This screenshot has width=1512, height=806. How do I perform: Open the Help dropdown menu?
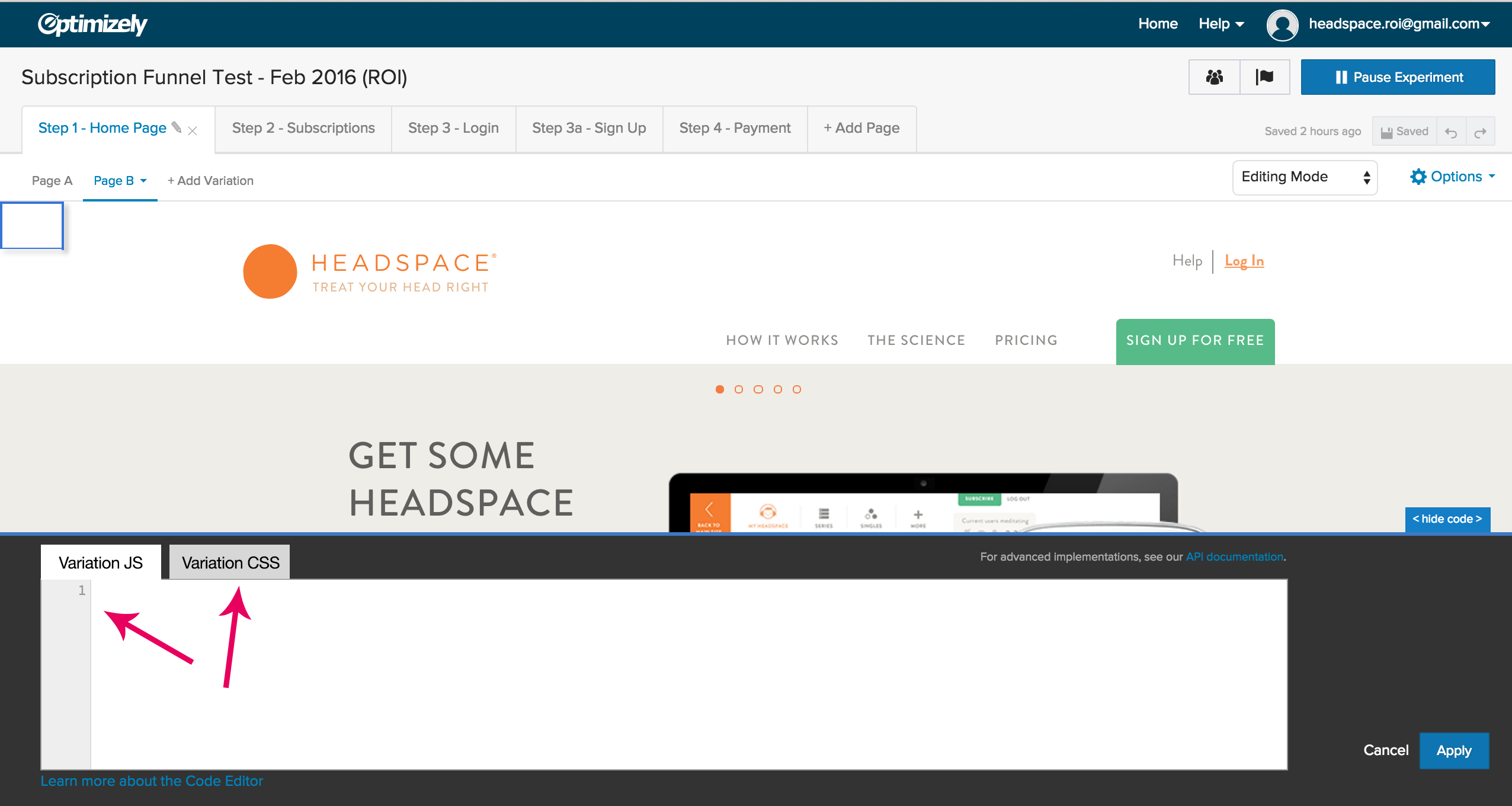click(x=1221, y=24)
